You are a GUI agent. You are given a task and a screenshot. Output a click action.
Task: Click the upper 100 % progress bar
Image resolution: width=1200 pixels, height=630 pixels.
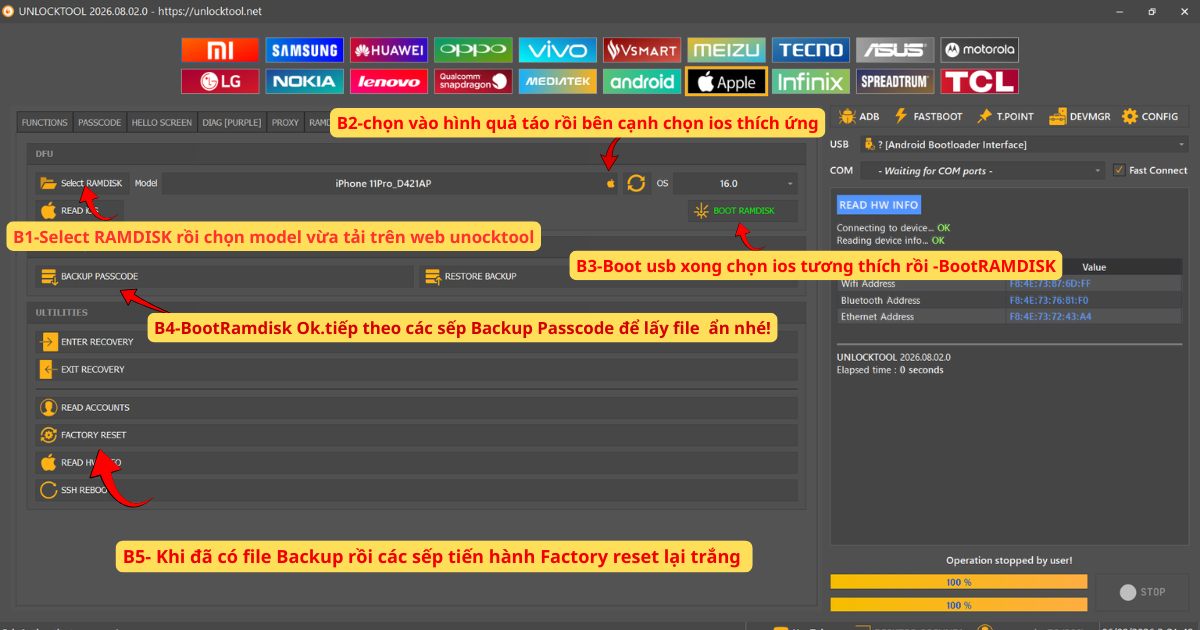959,582
